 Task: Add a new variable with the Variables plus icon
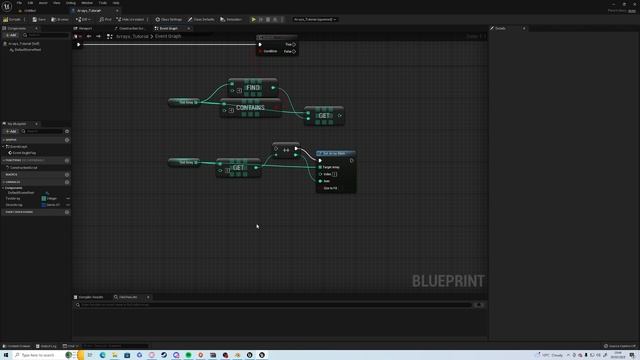pyautogui.click(x=67, y=182)
